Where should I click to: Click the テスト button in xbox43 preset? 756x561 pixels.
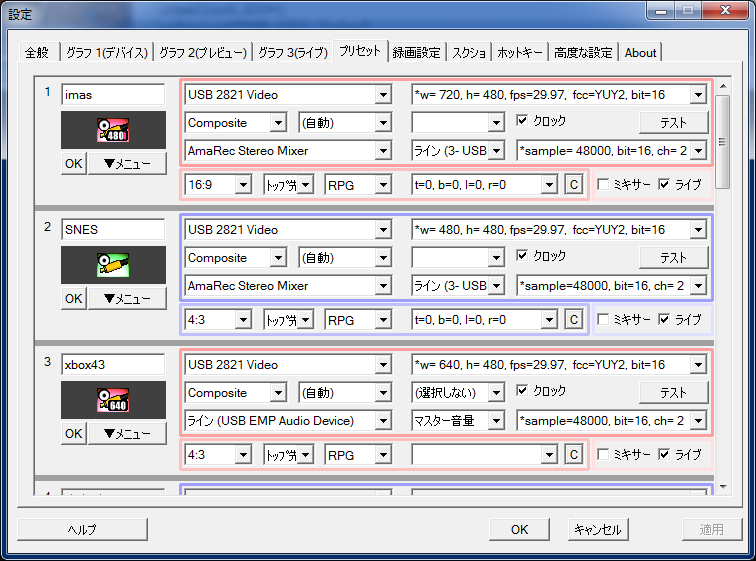point(674,392)
